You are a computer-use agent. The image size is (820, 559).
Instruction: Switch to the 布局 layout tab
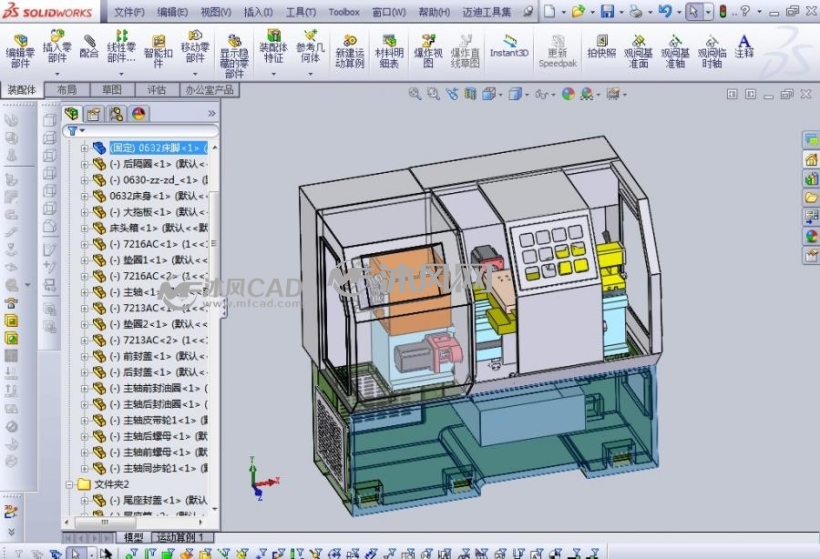(x=66, y=90)
